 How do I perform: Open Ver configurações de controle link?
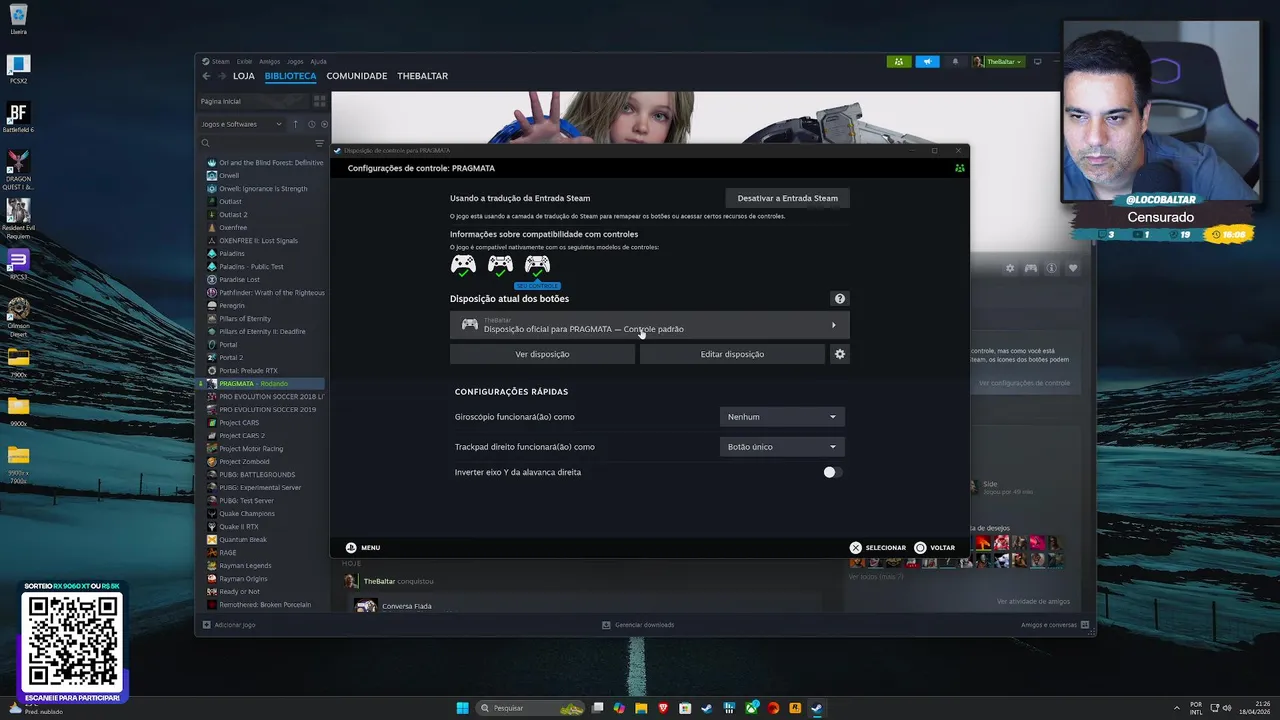pyautogui.click(x=1024, y=383)
